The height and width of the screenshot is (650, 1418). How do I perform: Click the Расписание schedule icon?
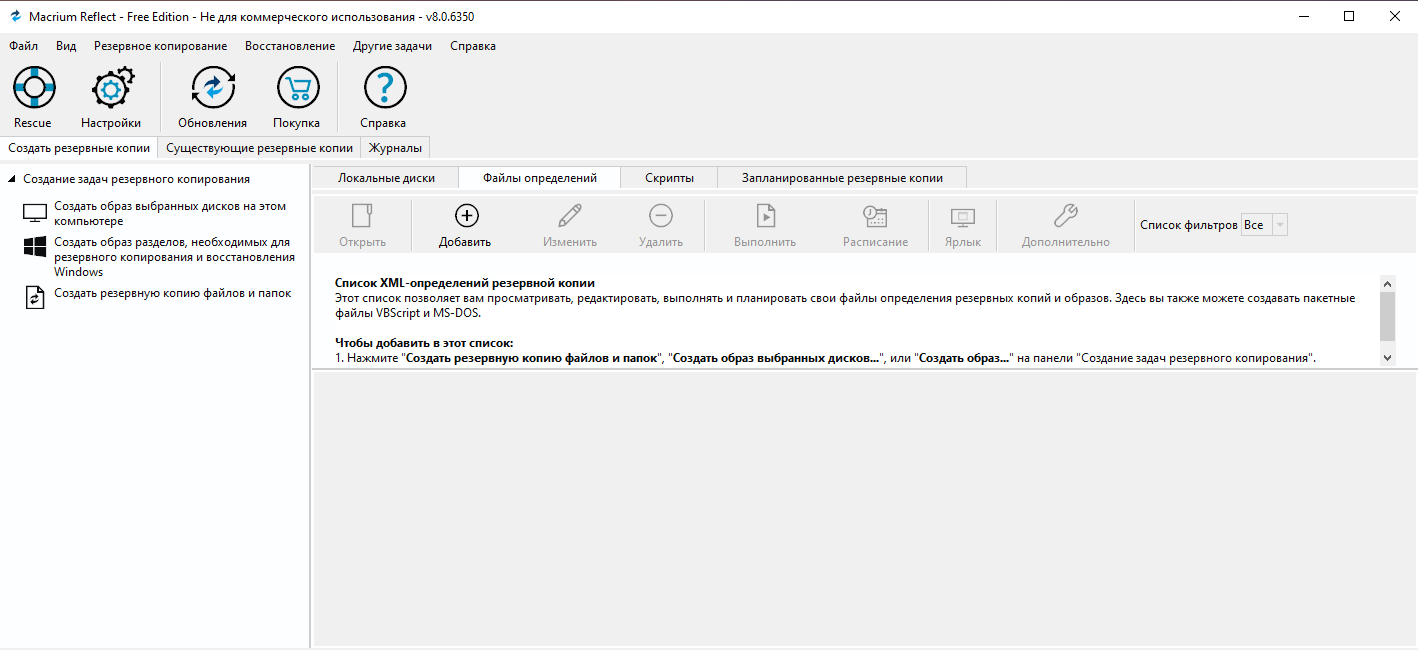pos(875,215)
